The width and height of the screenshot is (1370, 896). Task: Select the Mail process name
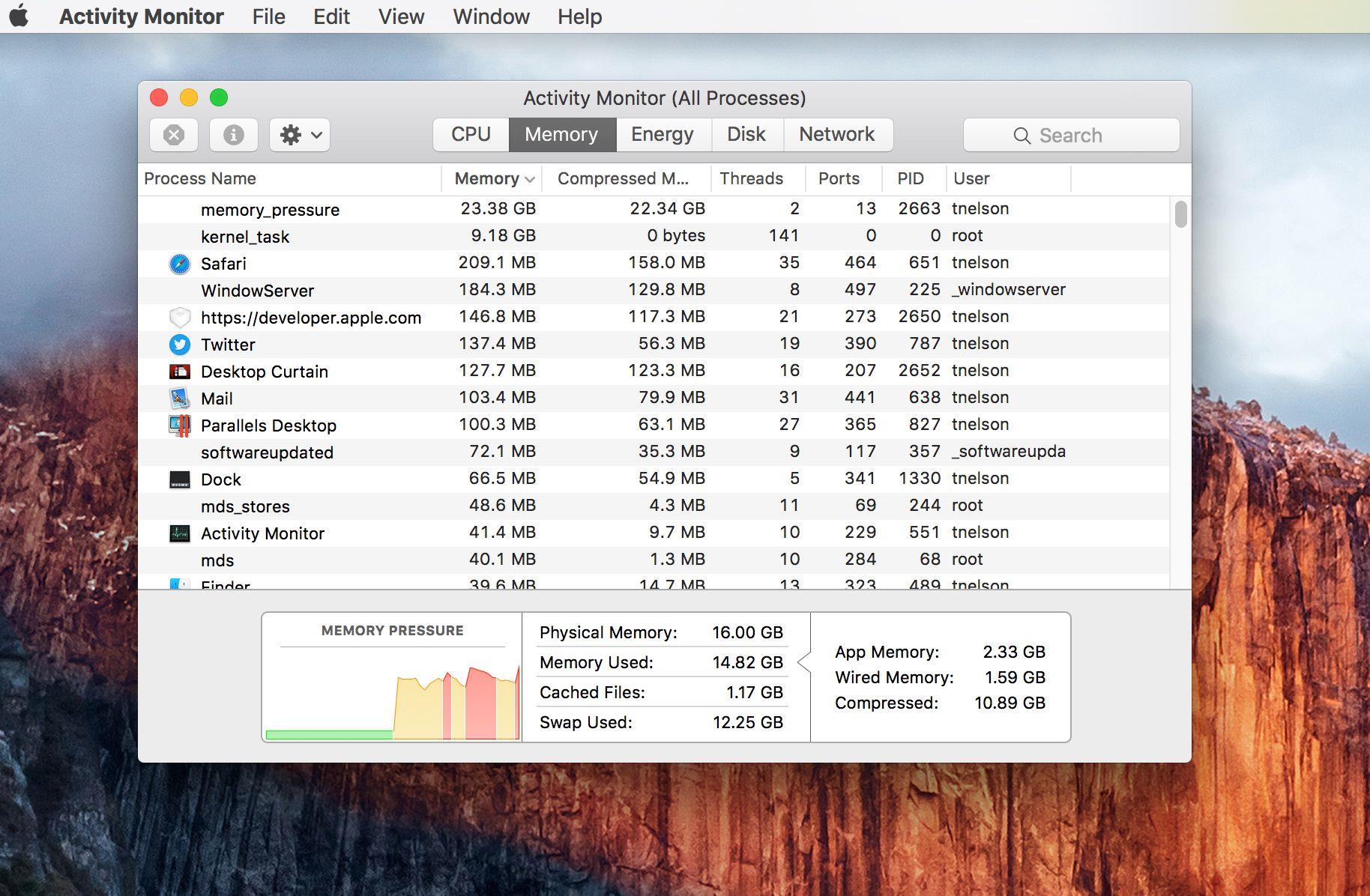coord(217,399)
